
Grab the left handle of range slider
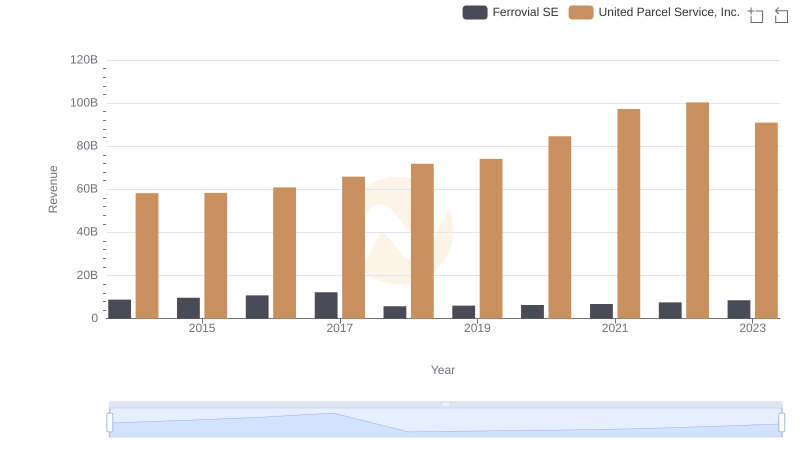click(x=110, y=423)
